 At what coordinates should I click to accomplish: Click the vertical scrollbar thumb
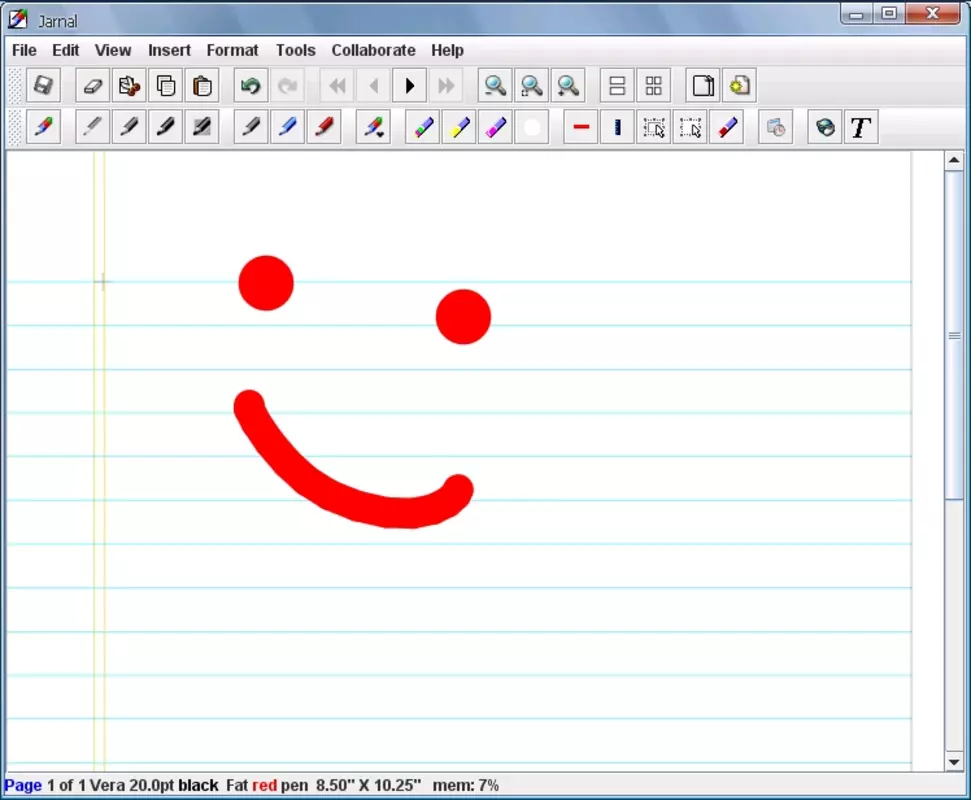[954, 335]
